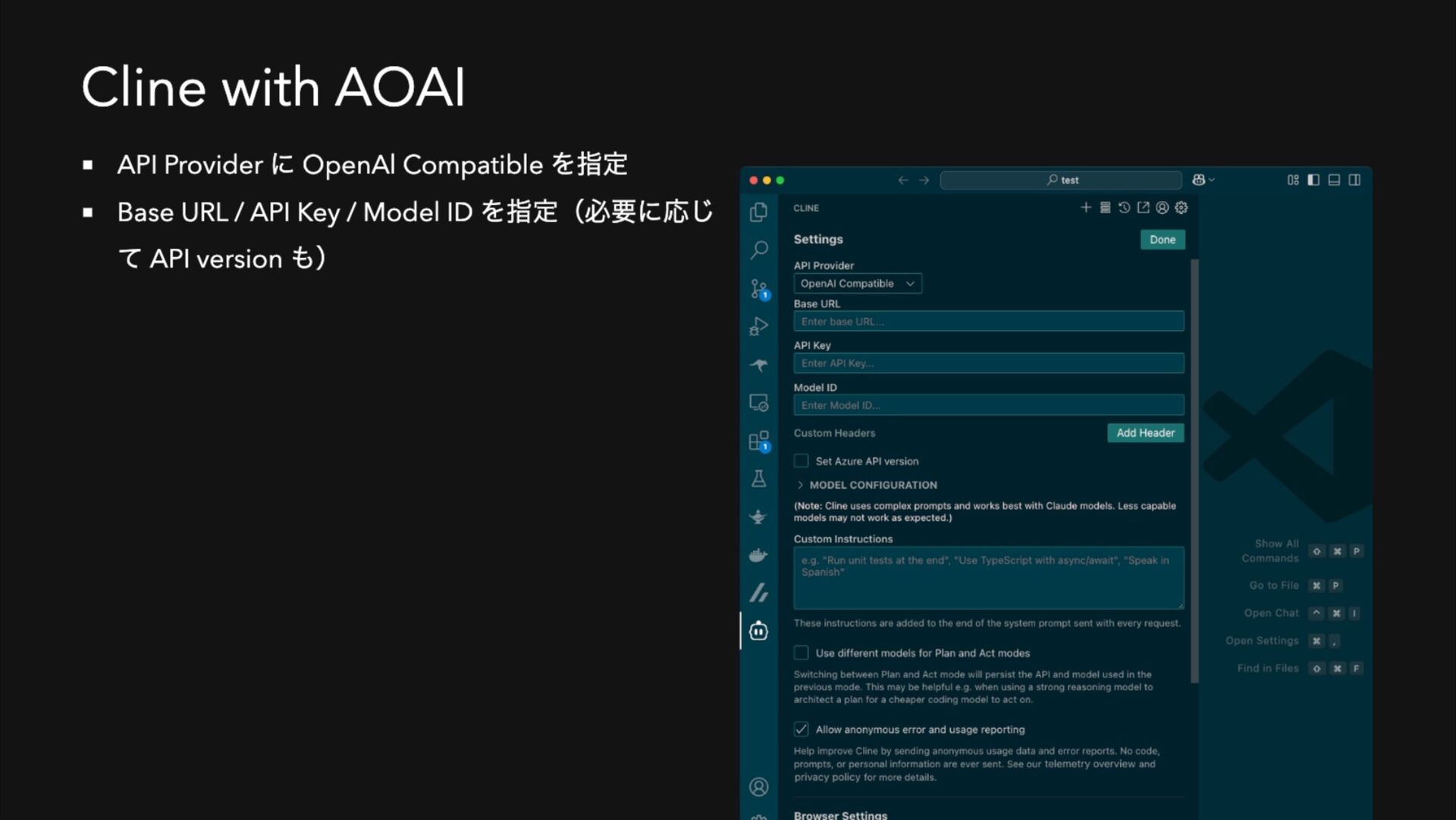Click the Done button in Settings
Screen dimensions: 1456x820
click(x=1162, y=240)
